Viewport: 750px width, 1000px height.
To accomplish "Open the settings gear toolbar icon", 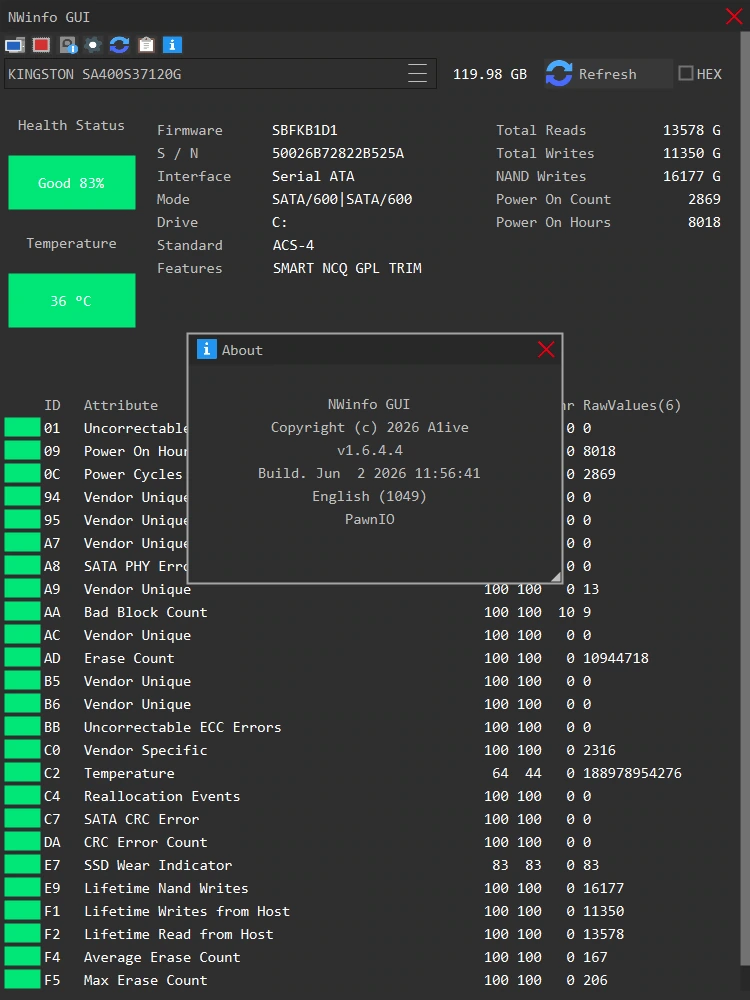I will (93, 45).
